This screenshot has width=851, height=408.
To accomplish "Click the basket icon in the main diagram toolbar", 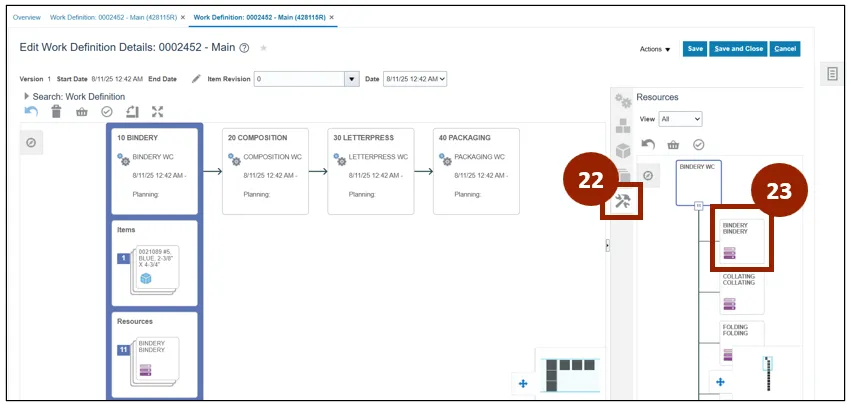I will pos(81,112).
